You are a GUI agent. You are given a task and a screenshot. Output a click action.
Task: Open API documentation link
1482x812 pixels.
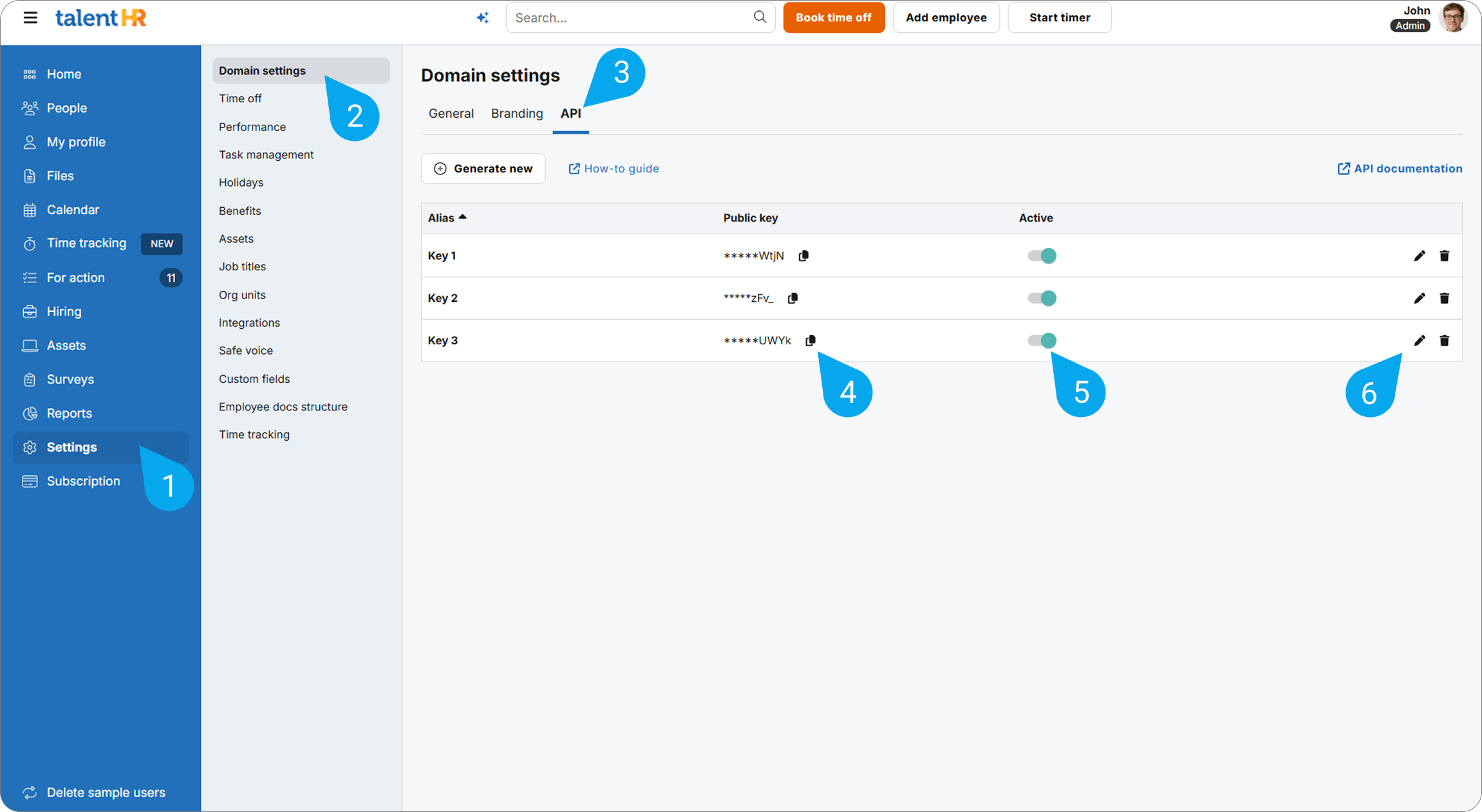[1400, 169]
